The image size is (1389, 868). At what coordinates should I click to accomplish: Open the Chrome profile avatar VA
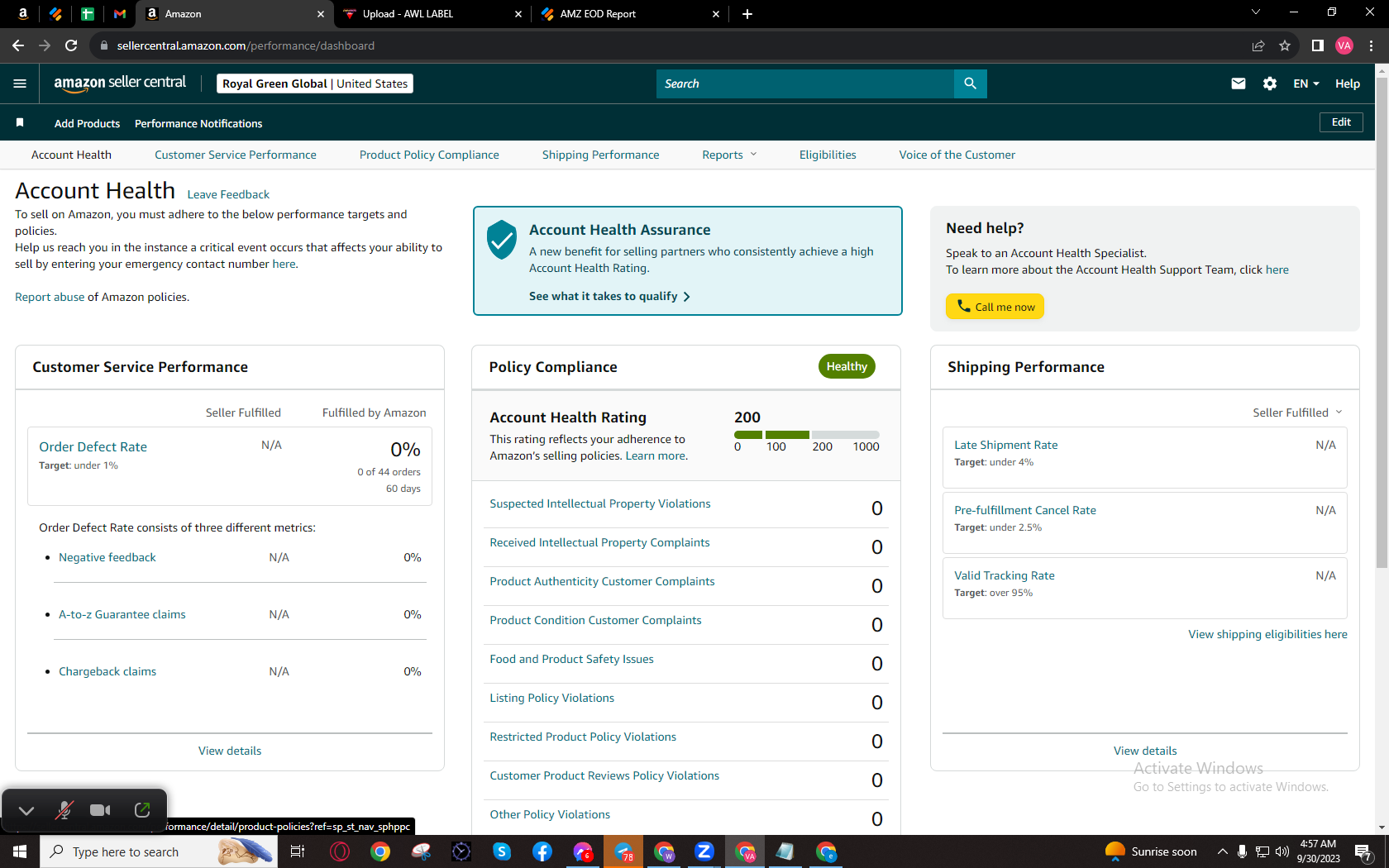pyautogui.click(x=1344, y=45)
